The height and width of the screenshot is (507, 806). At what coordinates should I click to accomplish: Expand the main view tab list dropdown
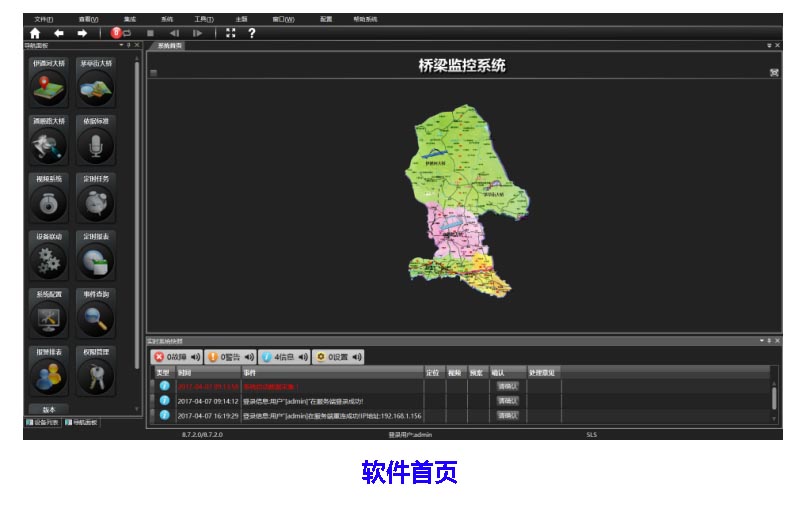click(769, 46)
